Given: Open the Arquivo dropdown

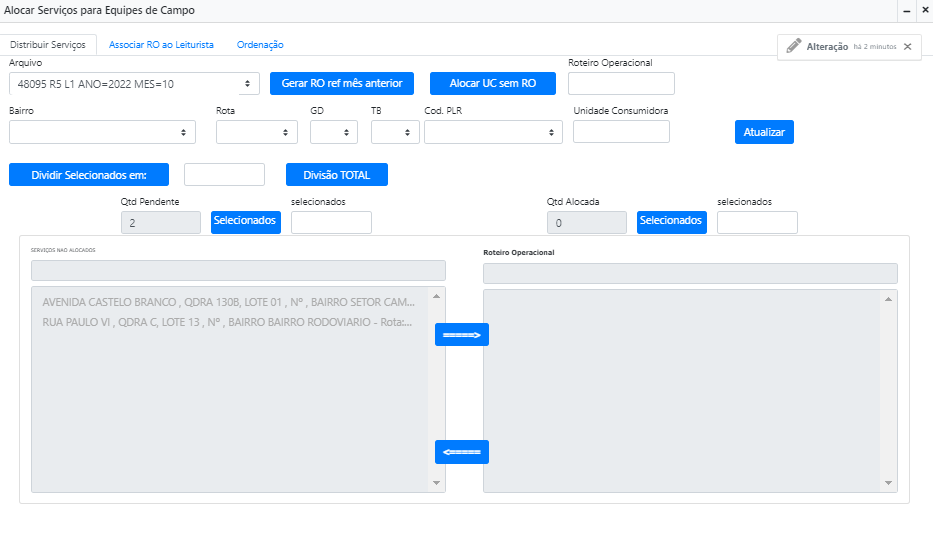Looking at the screenshot, I should (134, 83).
